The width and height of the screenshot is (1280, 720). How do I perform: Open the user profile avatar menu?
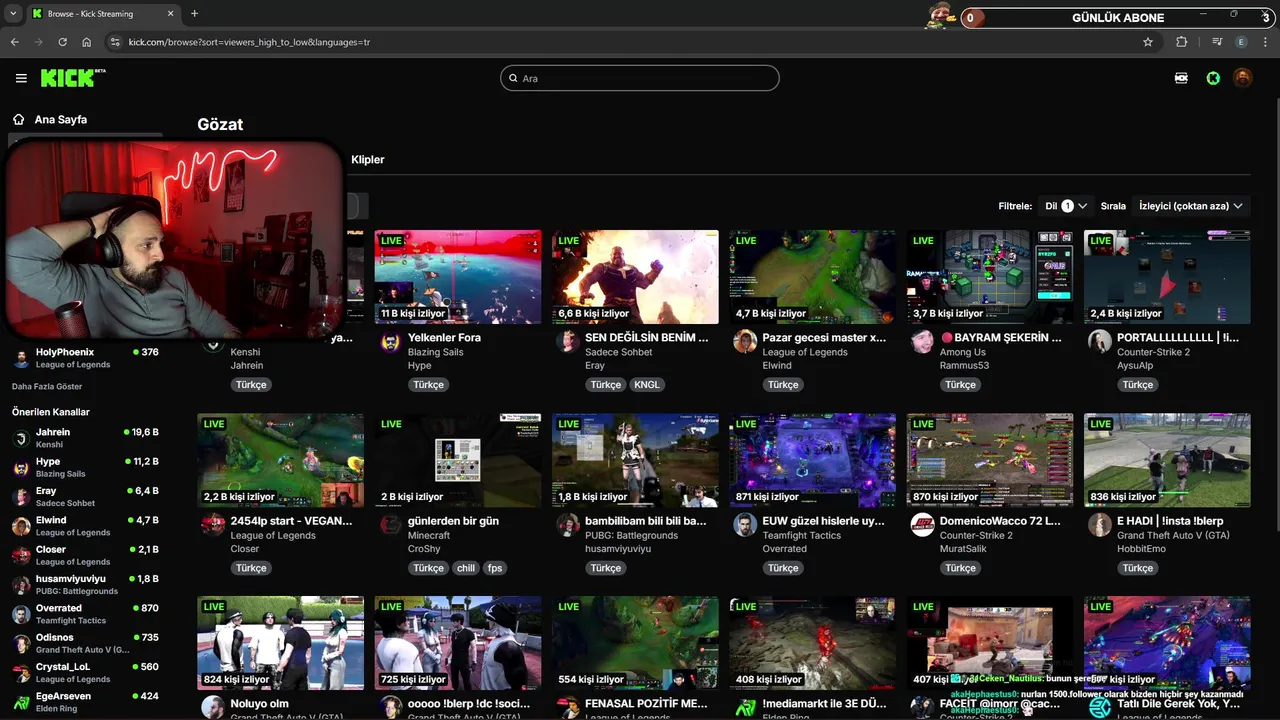(1243, 78)
